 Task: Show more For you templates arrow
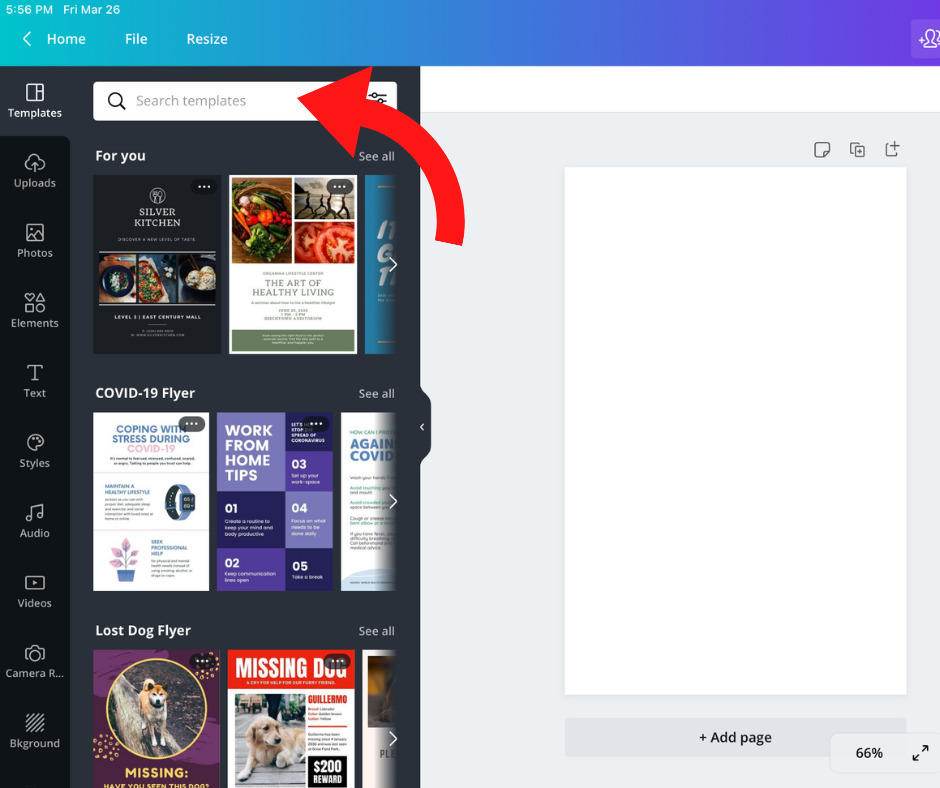[393, 264]
